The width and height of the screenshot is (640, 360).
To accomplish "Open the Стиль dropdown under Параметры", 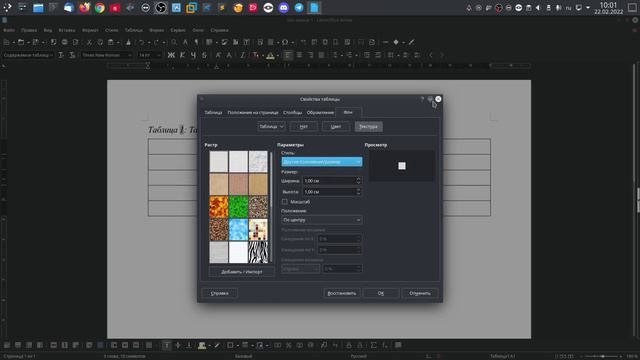I will click(322, 162).
